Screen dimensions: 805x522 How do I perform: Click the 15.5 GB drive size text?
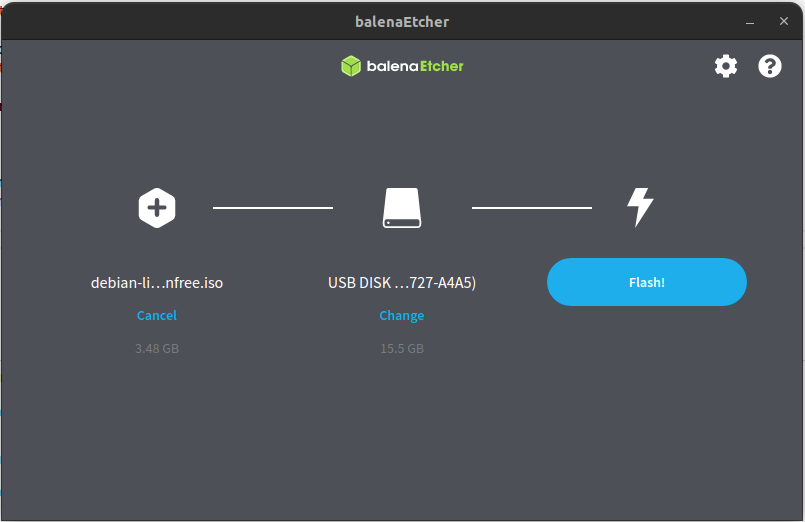click(401, 349)
